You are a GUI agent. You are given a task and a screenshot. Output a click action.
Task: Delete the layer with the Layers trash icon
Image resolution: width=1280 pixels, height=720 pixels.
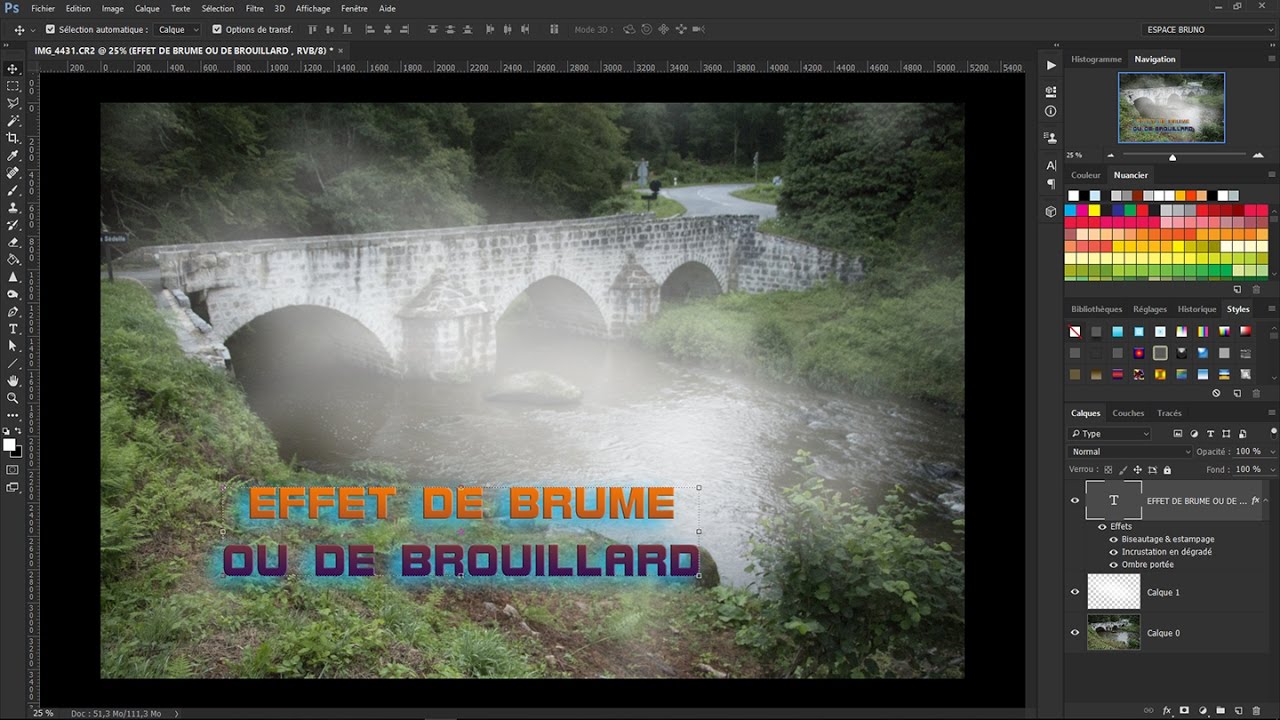[x=1256, y=711]
